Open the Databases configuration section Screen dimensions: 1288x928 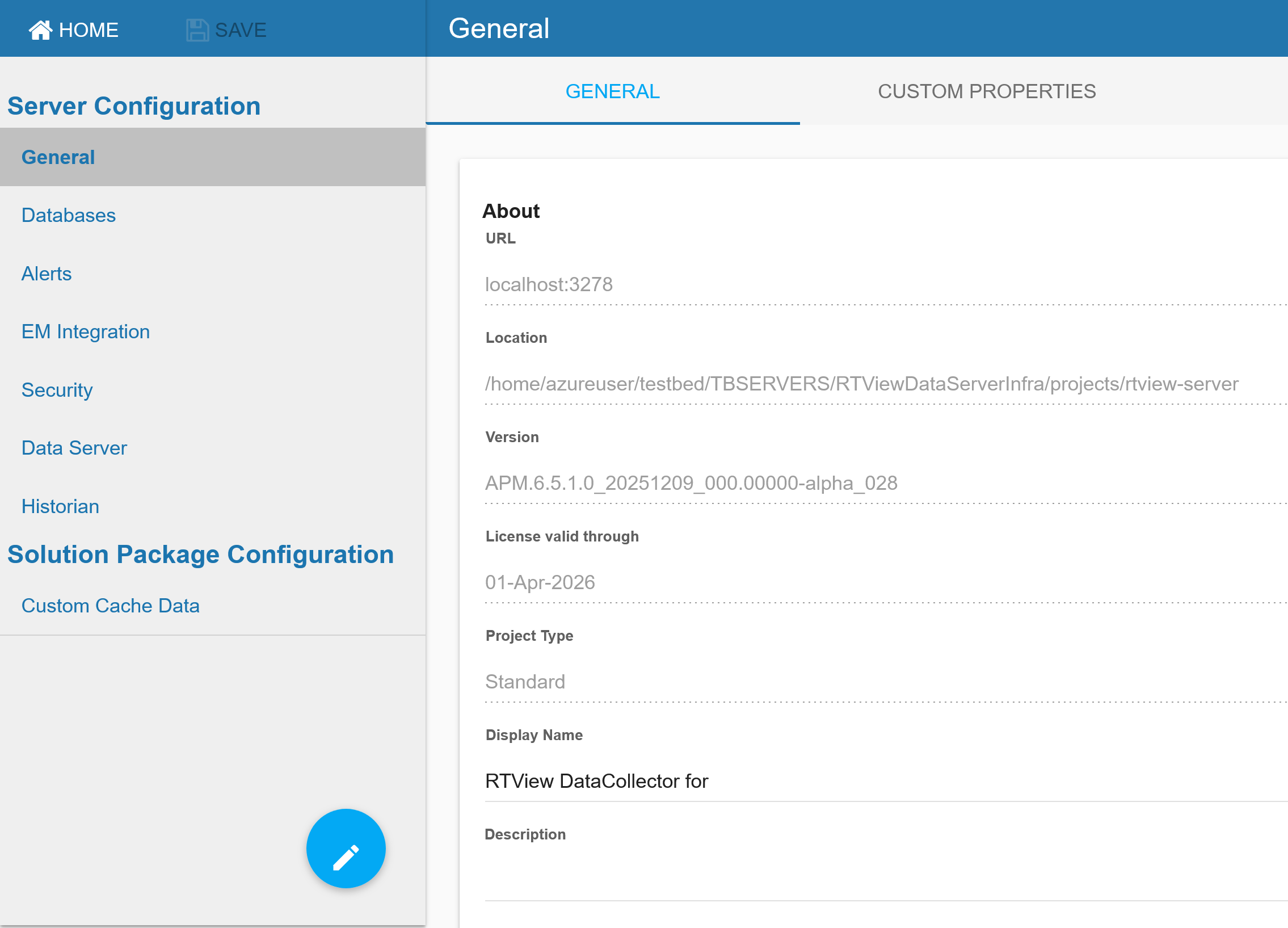click(68, 215)
